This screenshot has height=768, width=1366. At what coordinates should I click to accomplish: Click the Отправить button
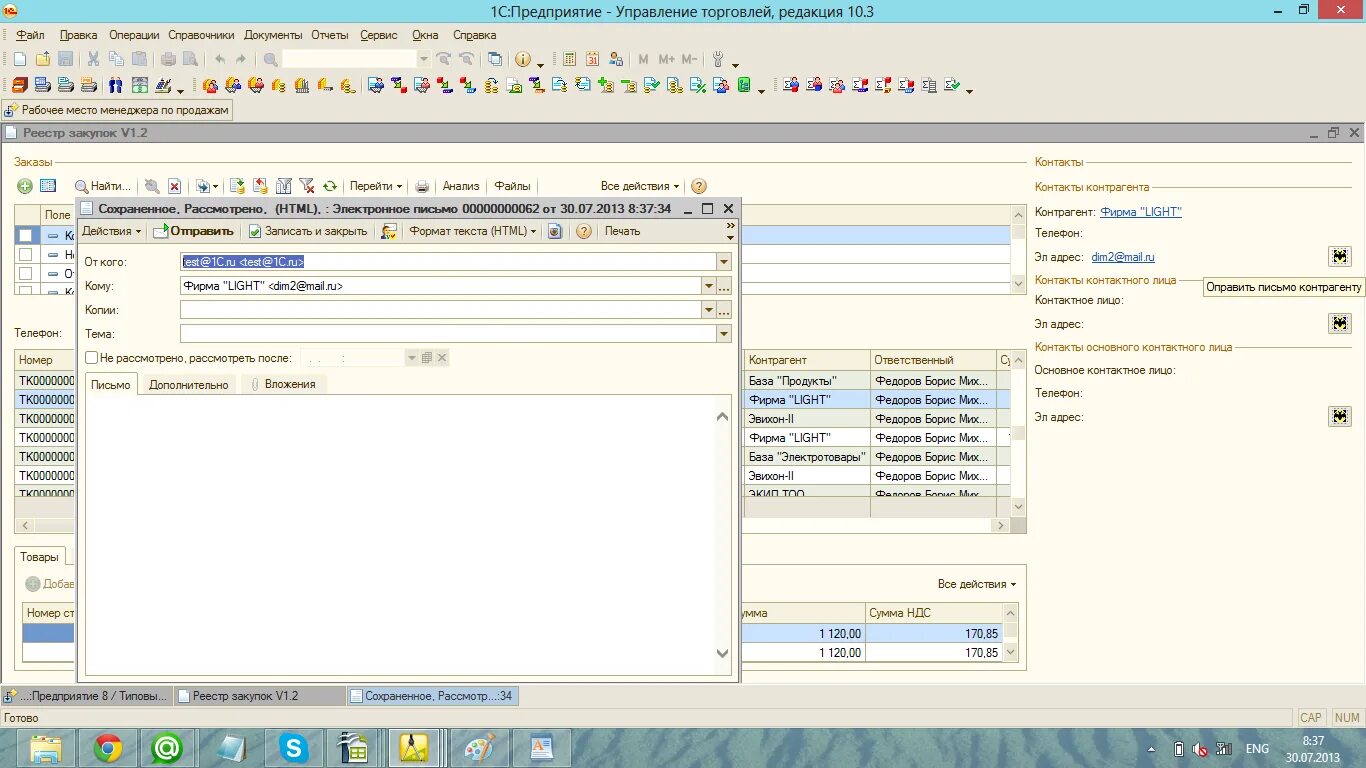194,231
